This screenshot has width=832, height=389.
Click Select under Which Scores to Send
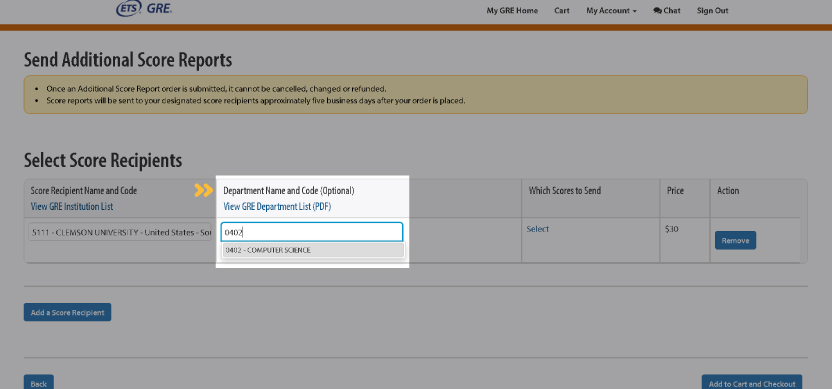pos(538,229)
